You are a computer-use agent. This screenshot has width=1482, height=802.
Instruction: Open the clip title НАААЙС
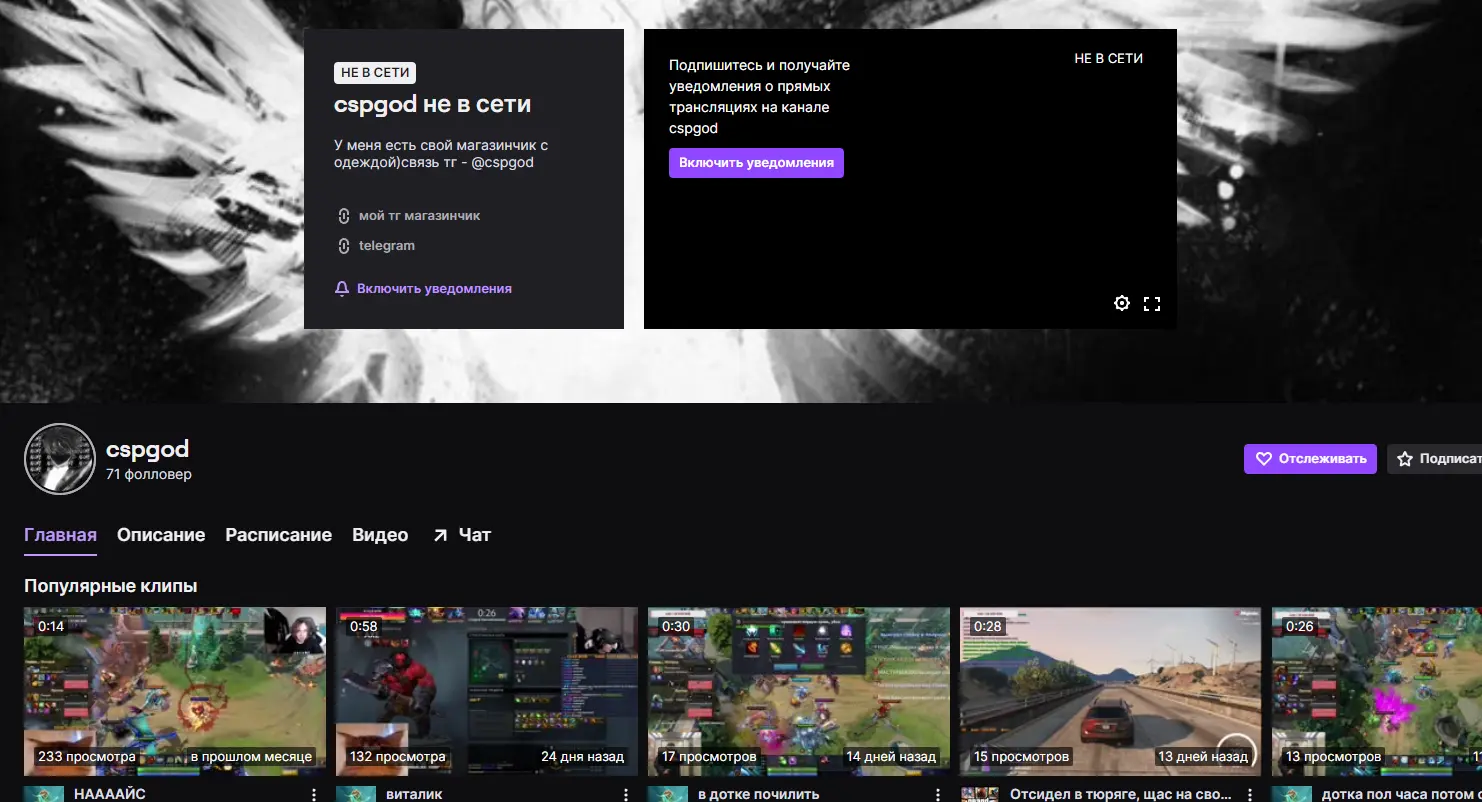pyautogui.click(x=110, y=794)
